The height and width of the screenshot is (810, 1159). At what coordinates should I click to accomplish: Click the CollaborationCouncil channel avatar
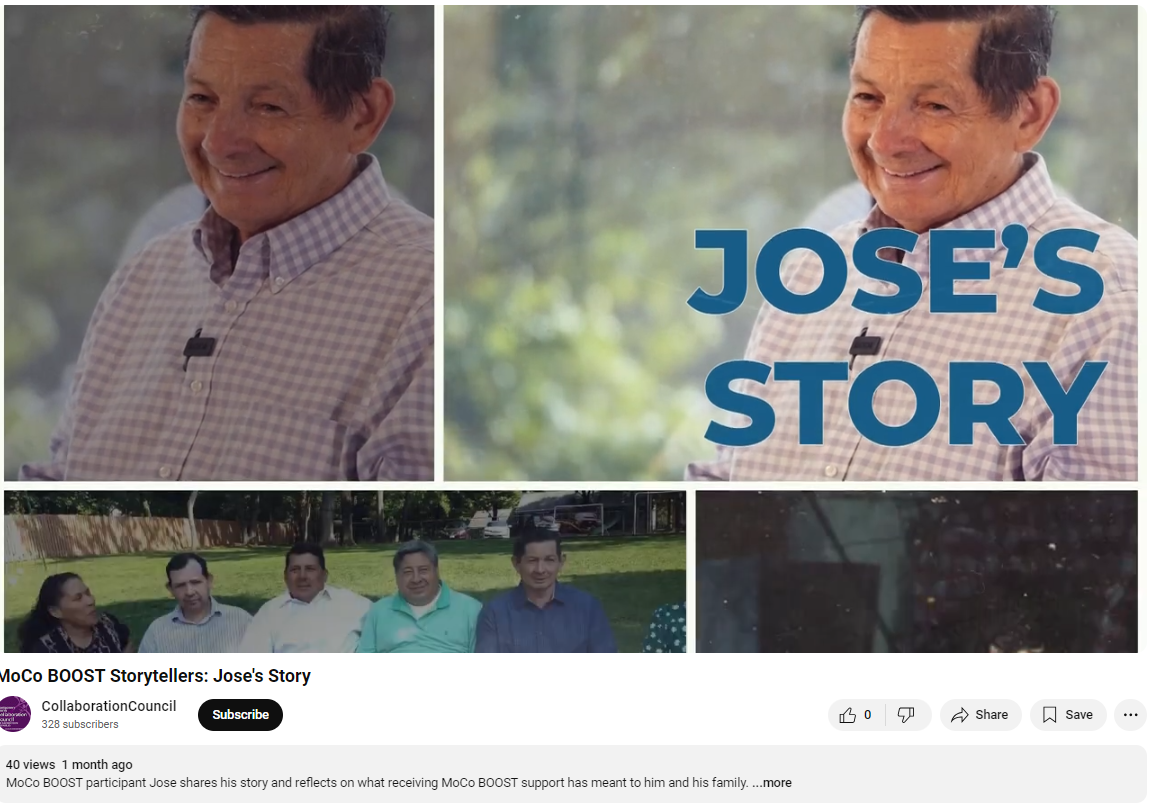click(15, 715)
